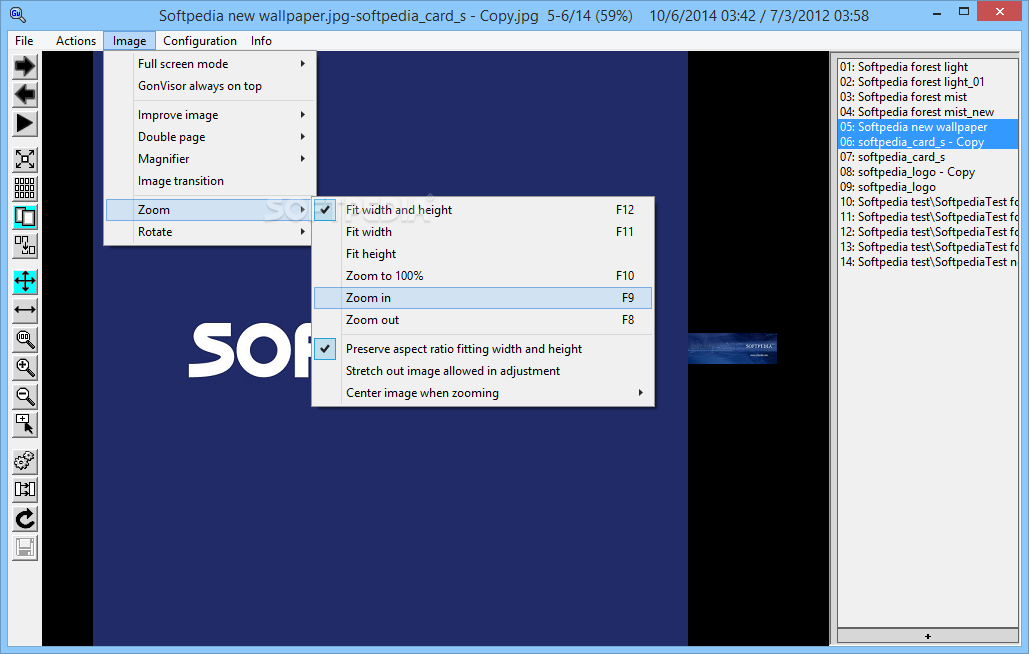
Task: Select file list entry number 12
Action: pyautogui.click(x=928, y=232)
